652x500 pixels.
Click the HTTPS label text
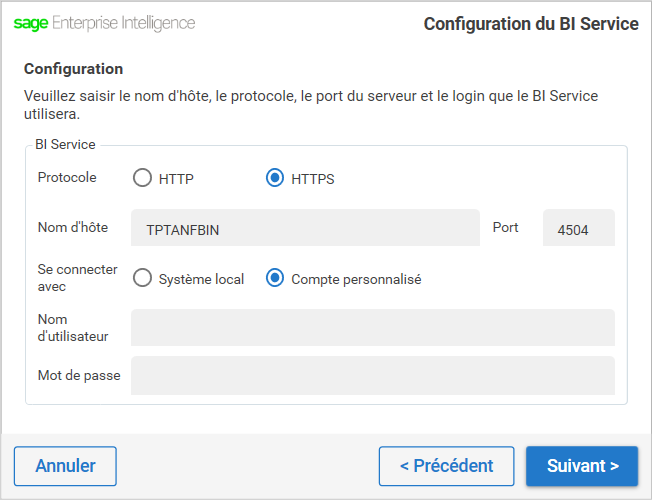[313, 179]
